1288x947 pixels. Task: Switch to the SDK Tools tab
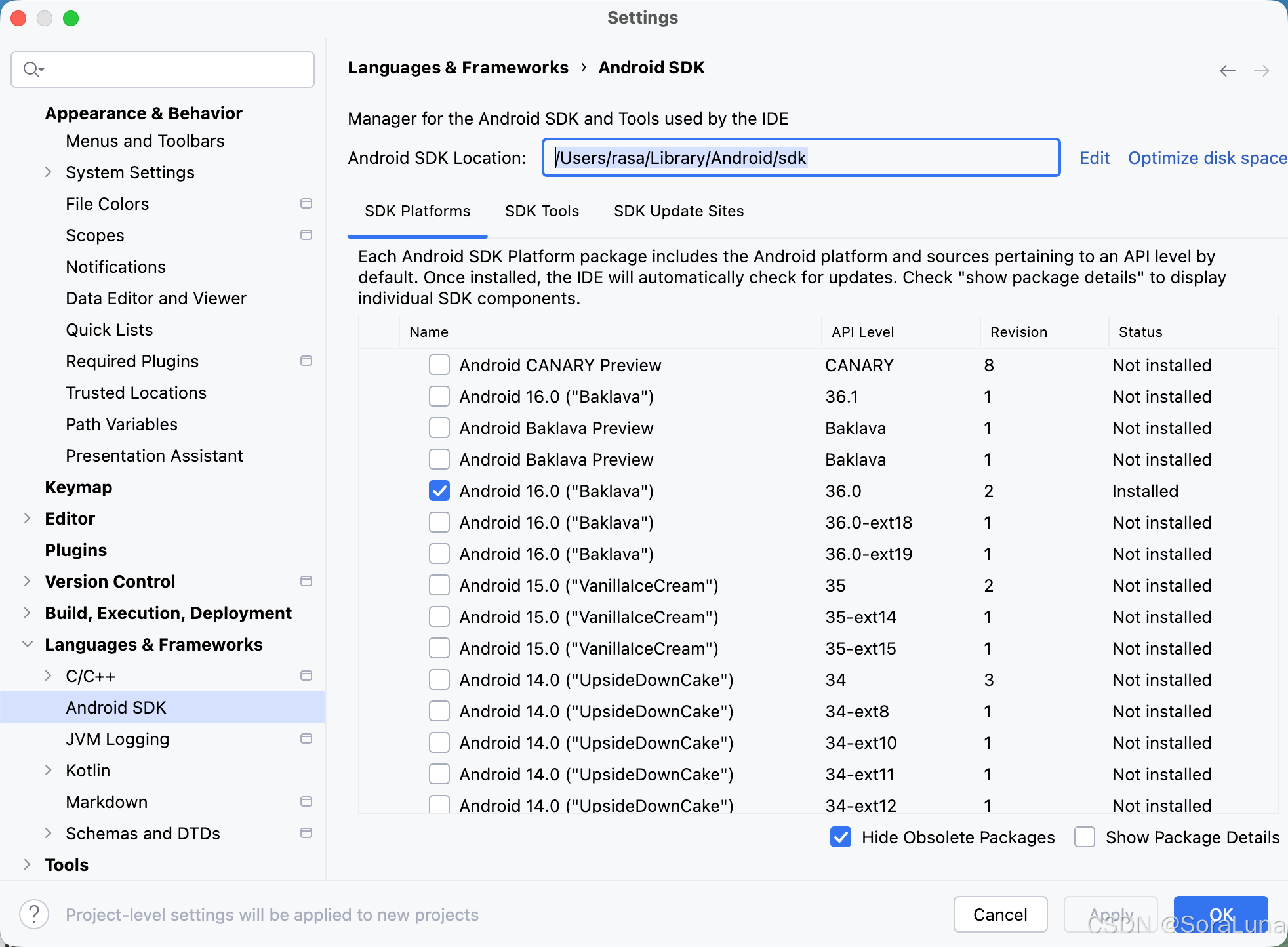[542, 211]
